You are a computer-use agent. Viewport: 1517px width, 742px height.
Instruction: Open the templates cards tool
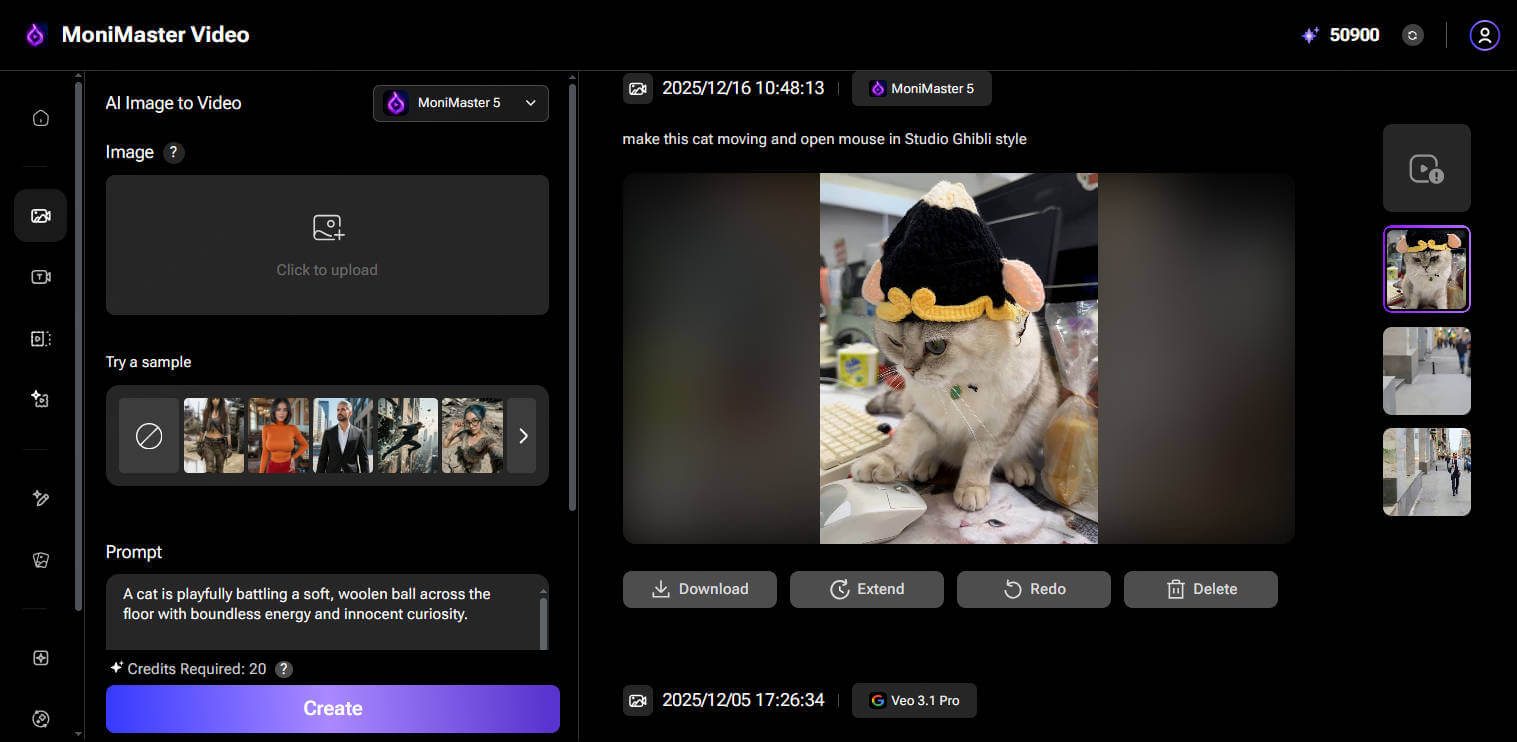(x=40, y=560)
